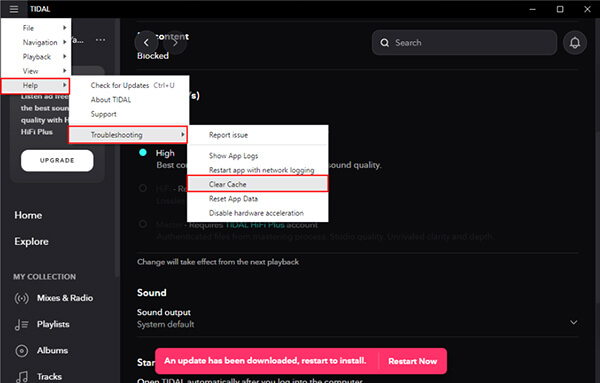The width and height of the screenshot is (600, 383).
Task: Focus the Search input field
Action: (x=464, y=42)
